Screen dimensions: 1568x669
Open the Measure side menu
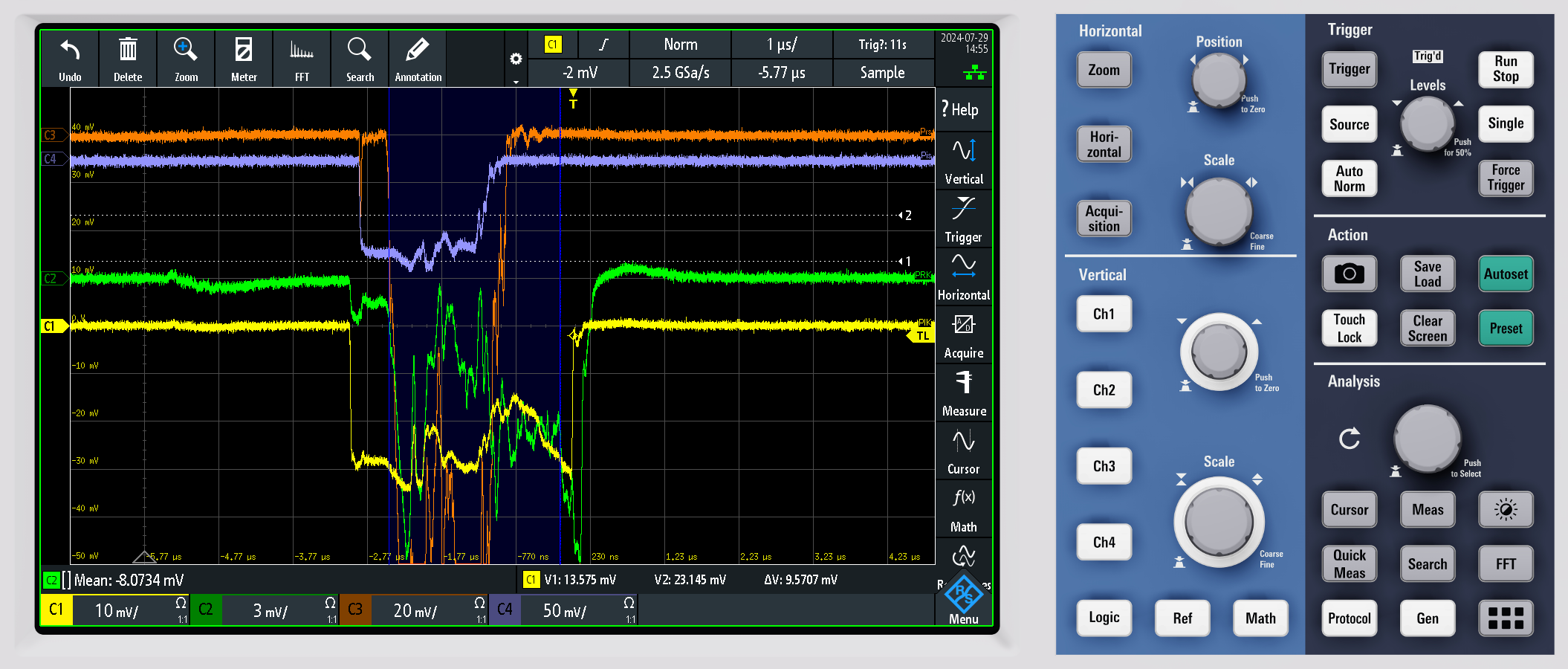964,394
